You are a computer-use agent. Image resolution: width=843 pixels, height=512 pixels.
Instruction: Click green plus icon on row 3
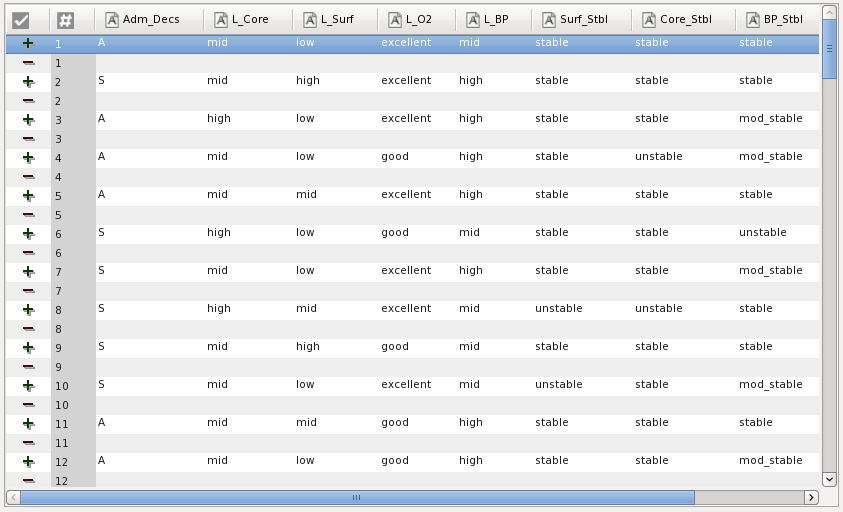pos(28,119)
